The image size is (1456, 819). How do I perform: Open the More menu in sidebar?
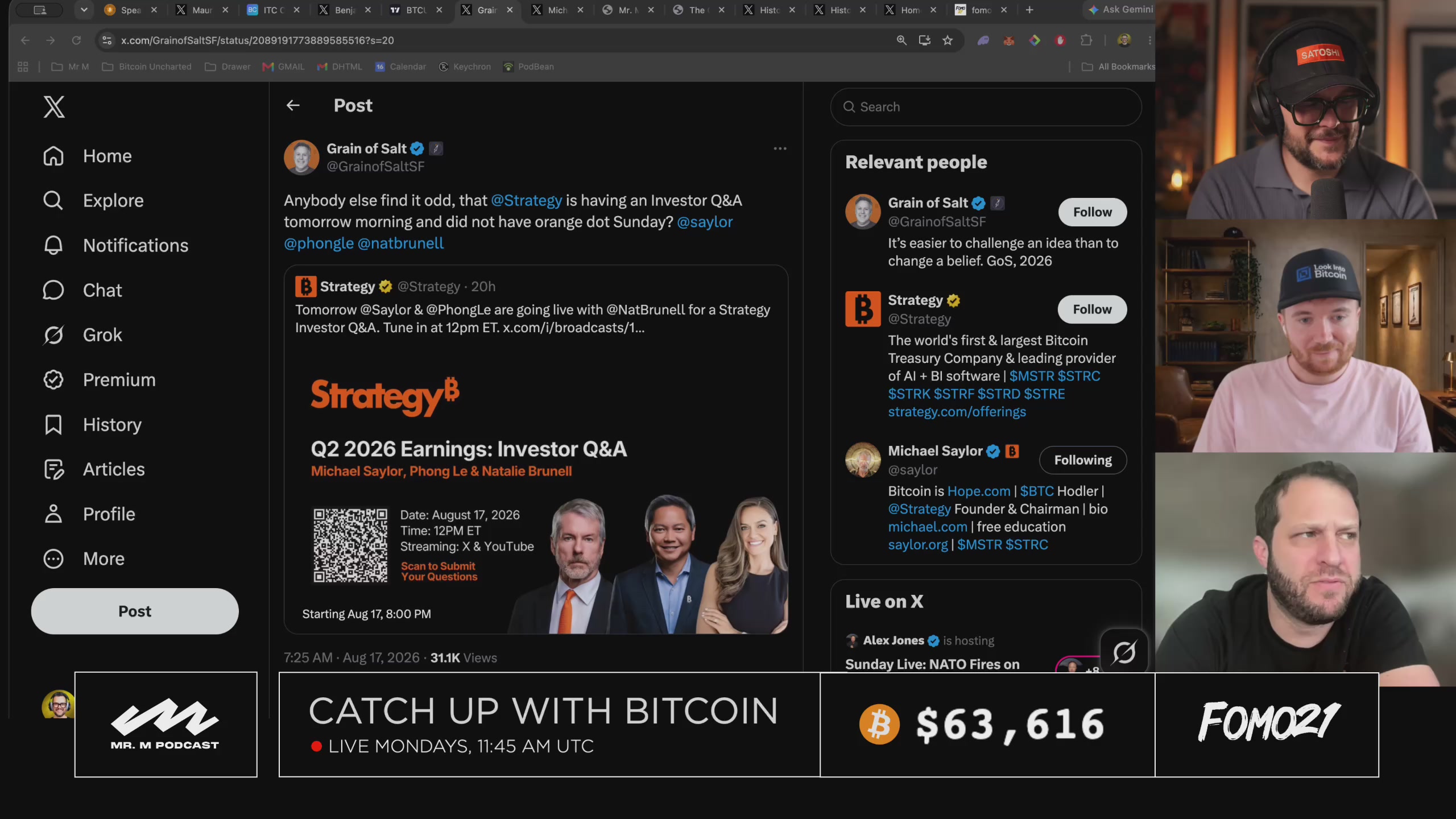[x=84, y=559]
